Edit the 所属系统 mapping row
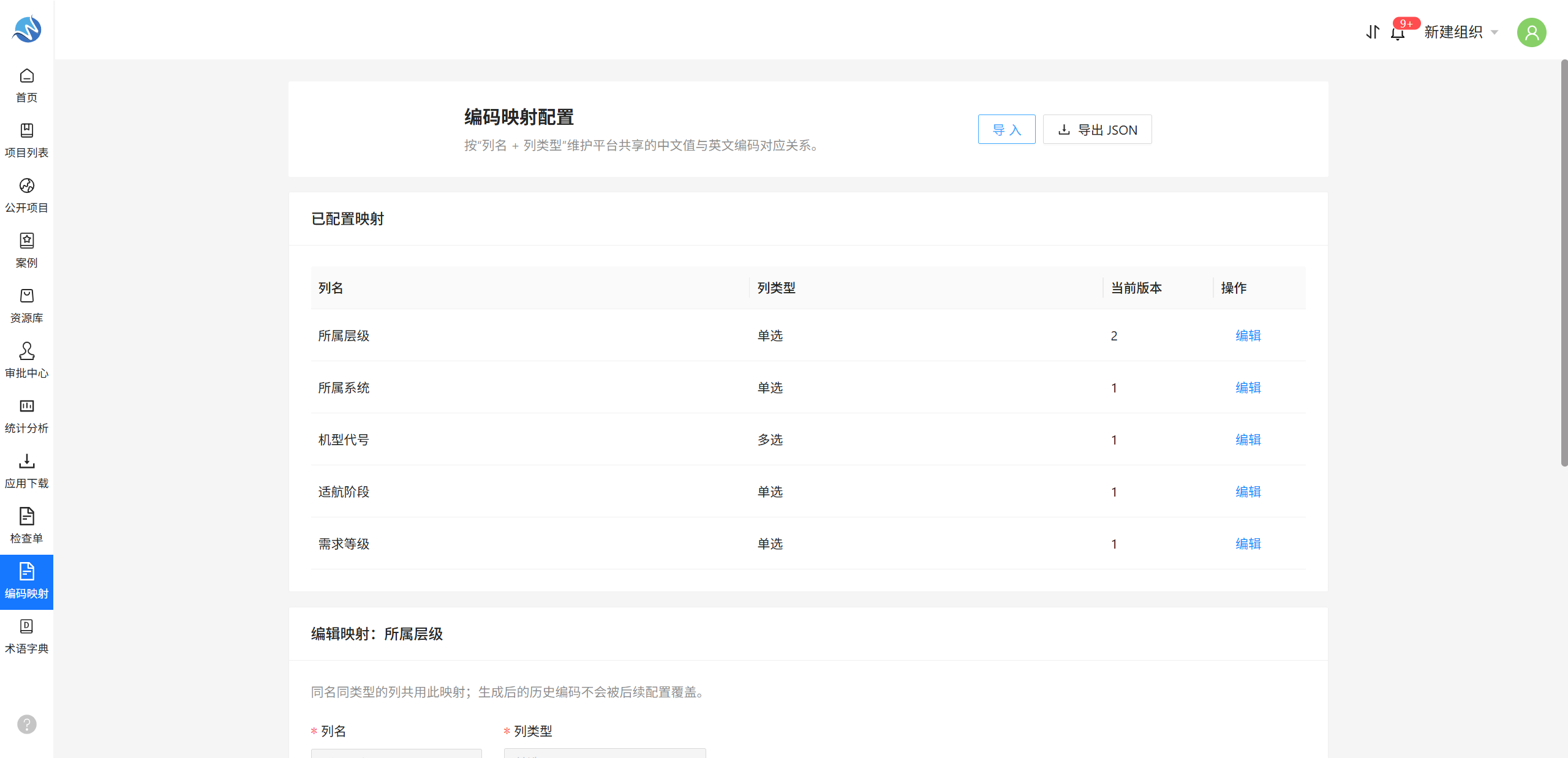 (x=1248, y=388)
